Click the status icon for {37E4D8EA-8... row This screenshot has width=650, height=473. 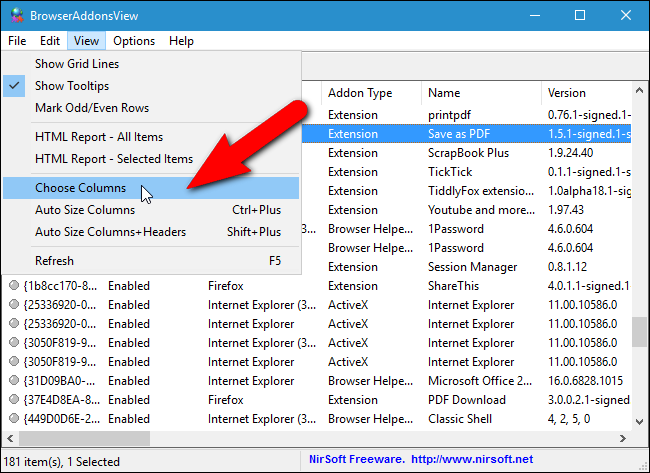(14, 399)
